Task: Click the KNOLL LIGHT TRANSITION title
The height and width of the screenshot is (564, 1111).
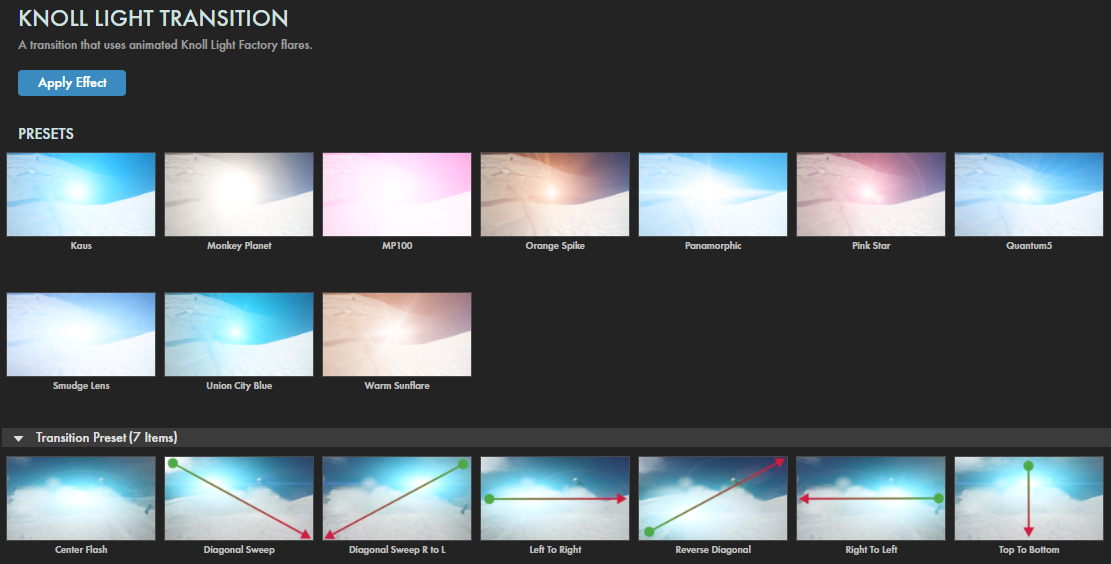Action: click(153, 18)
